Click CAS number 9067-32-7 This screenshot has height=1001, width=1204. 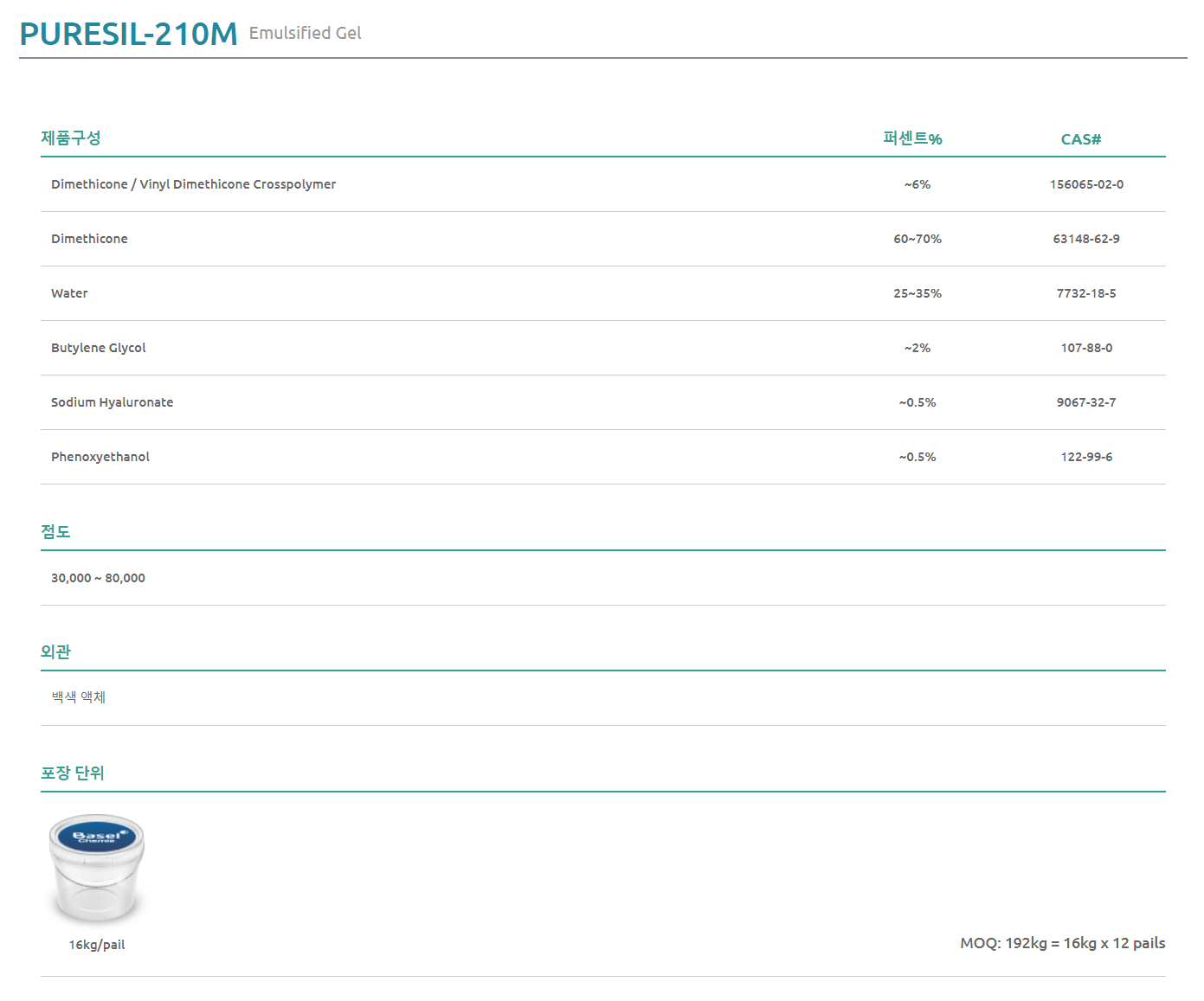click(1086, 402)
